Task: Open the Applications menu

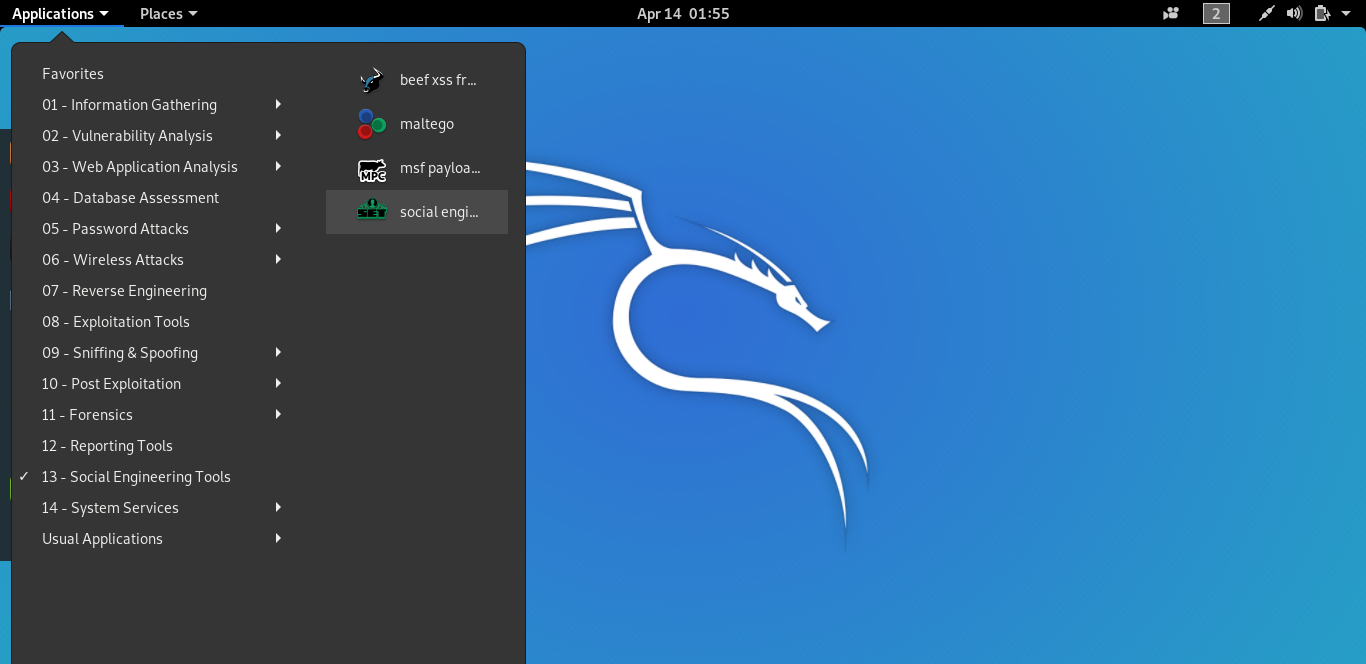Action: click(61, 14)
